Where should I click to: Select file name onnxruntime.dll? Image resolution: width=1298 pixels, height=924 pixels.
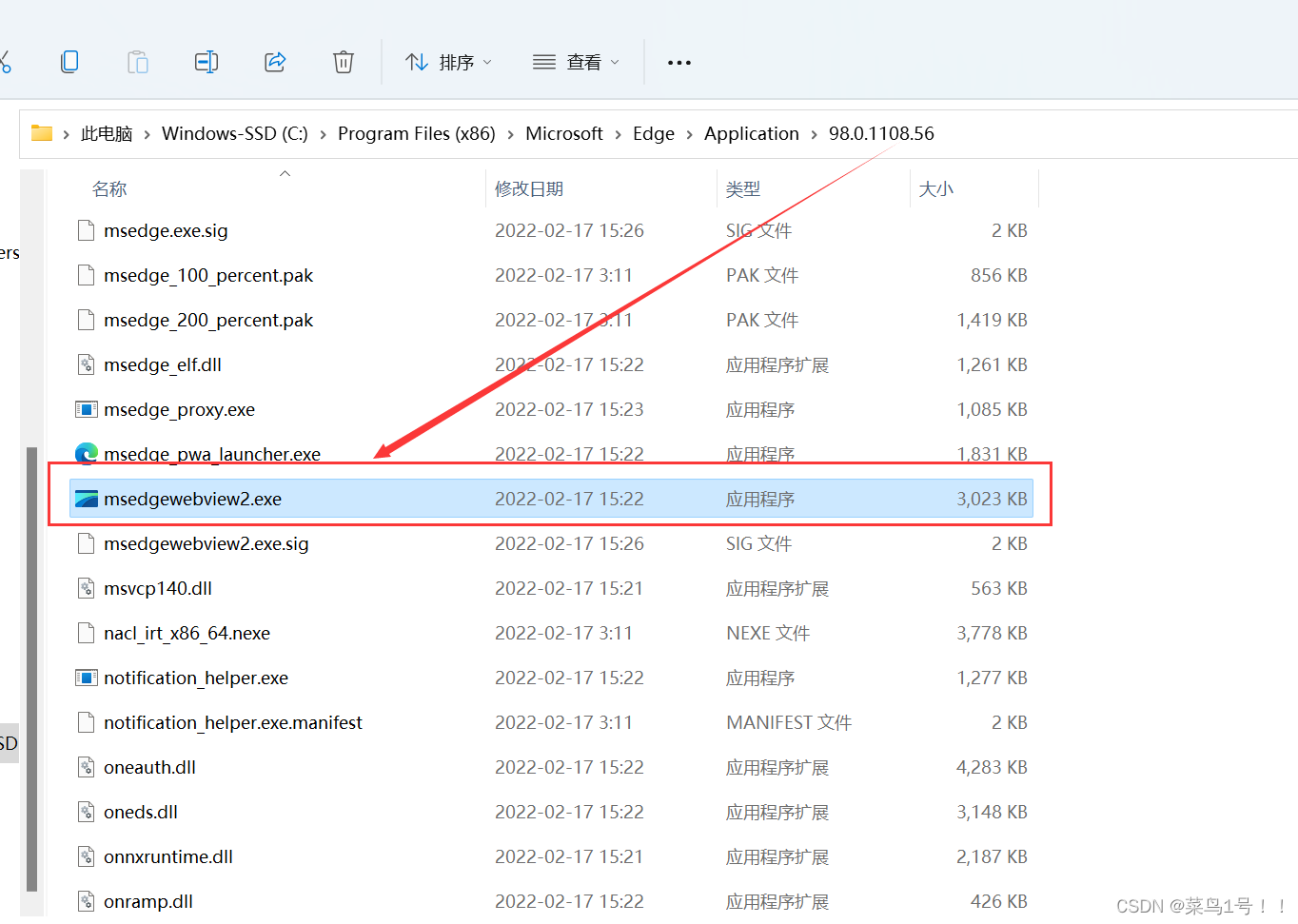click(x=168, y=856)
